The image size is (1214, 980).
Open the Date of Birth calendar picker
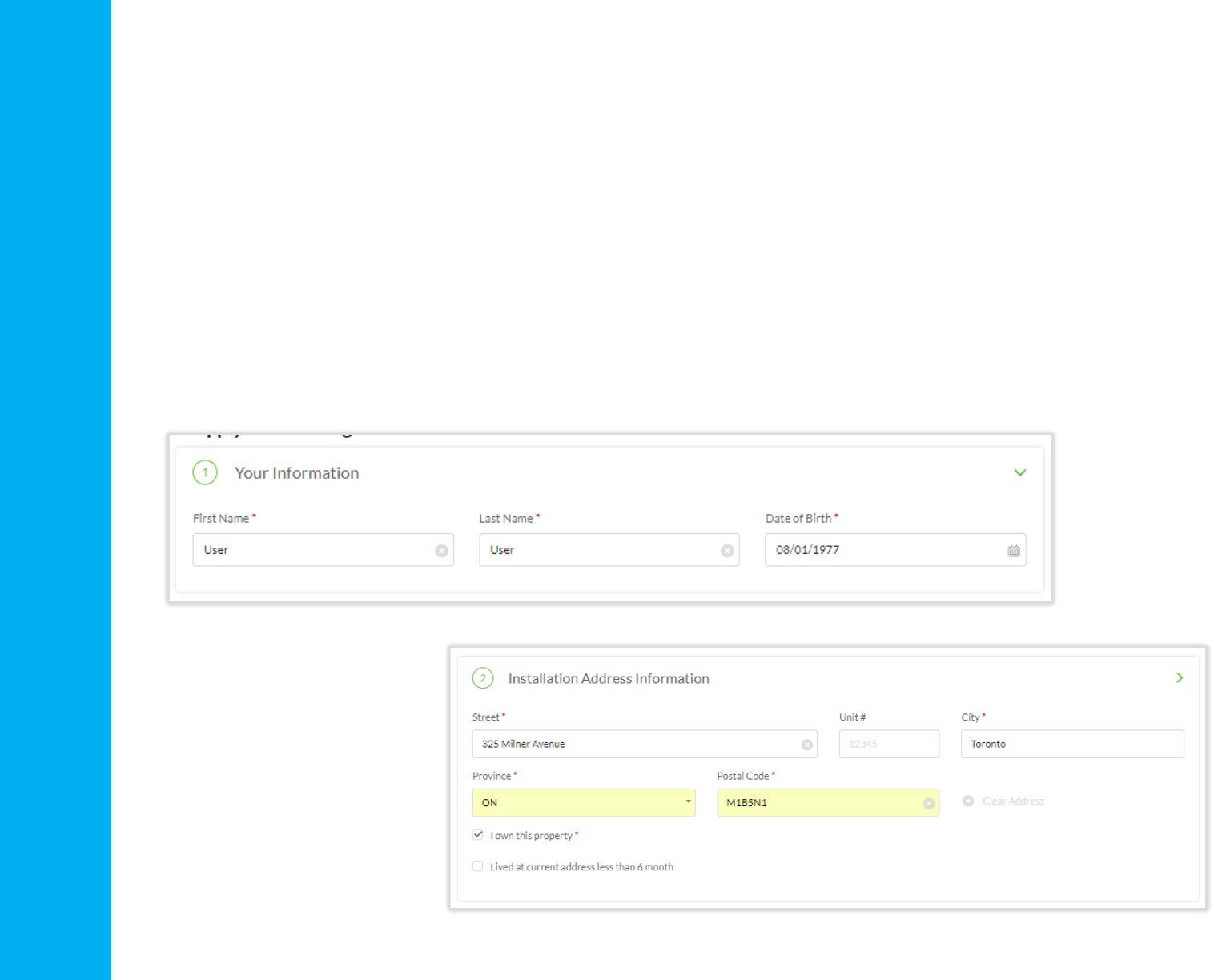pyautogui.click(x=1014, y=551)
